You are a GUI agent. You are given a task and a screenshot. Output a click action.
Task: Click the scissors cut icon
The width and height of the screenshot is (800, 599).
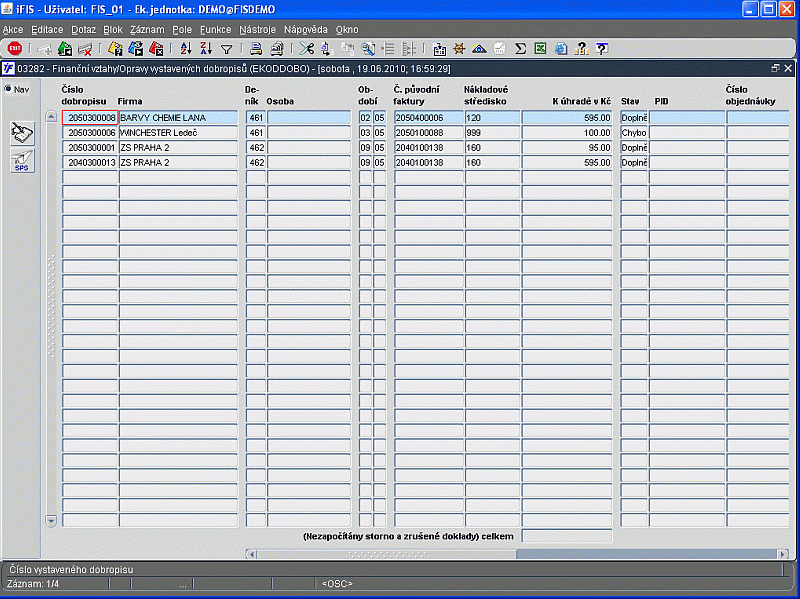(305, 48)
